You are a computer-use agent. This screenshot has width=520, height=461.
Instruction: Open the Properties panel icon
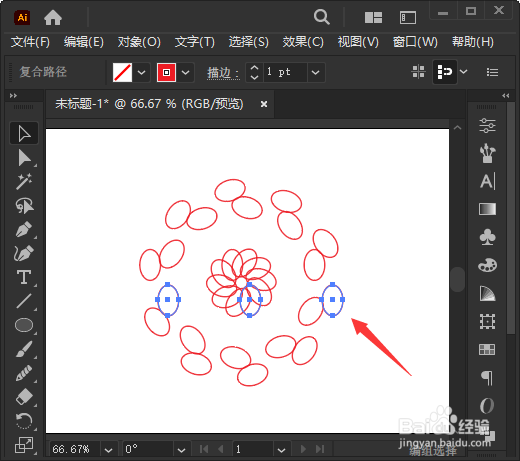click(x=487, y=126)
